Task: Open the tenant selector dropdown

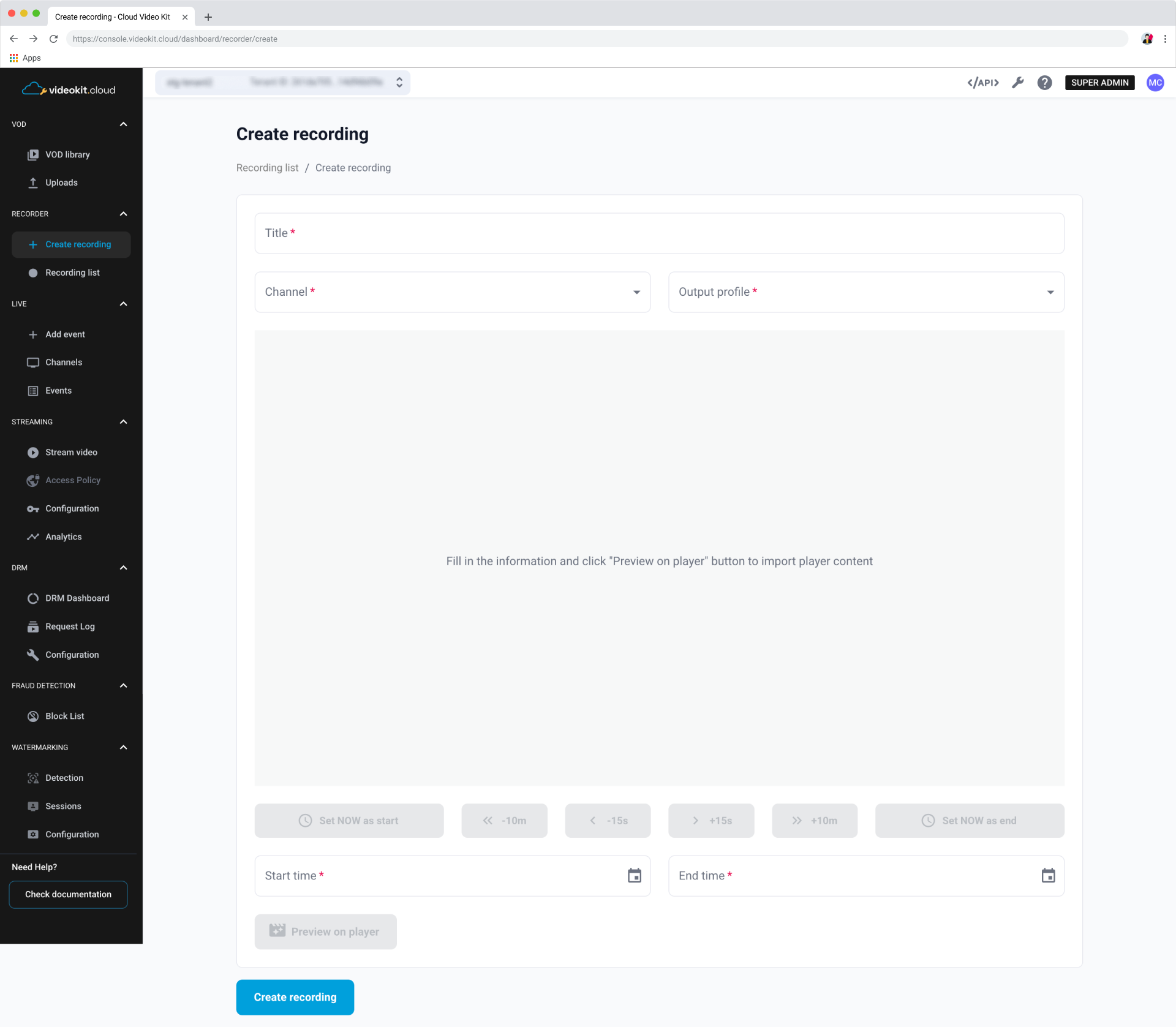Action: (x=282, y=83)
